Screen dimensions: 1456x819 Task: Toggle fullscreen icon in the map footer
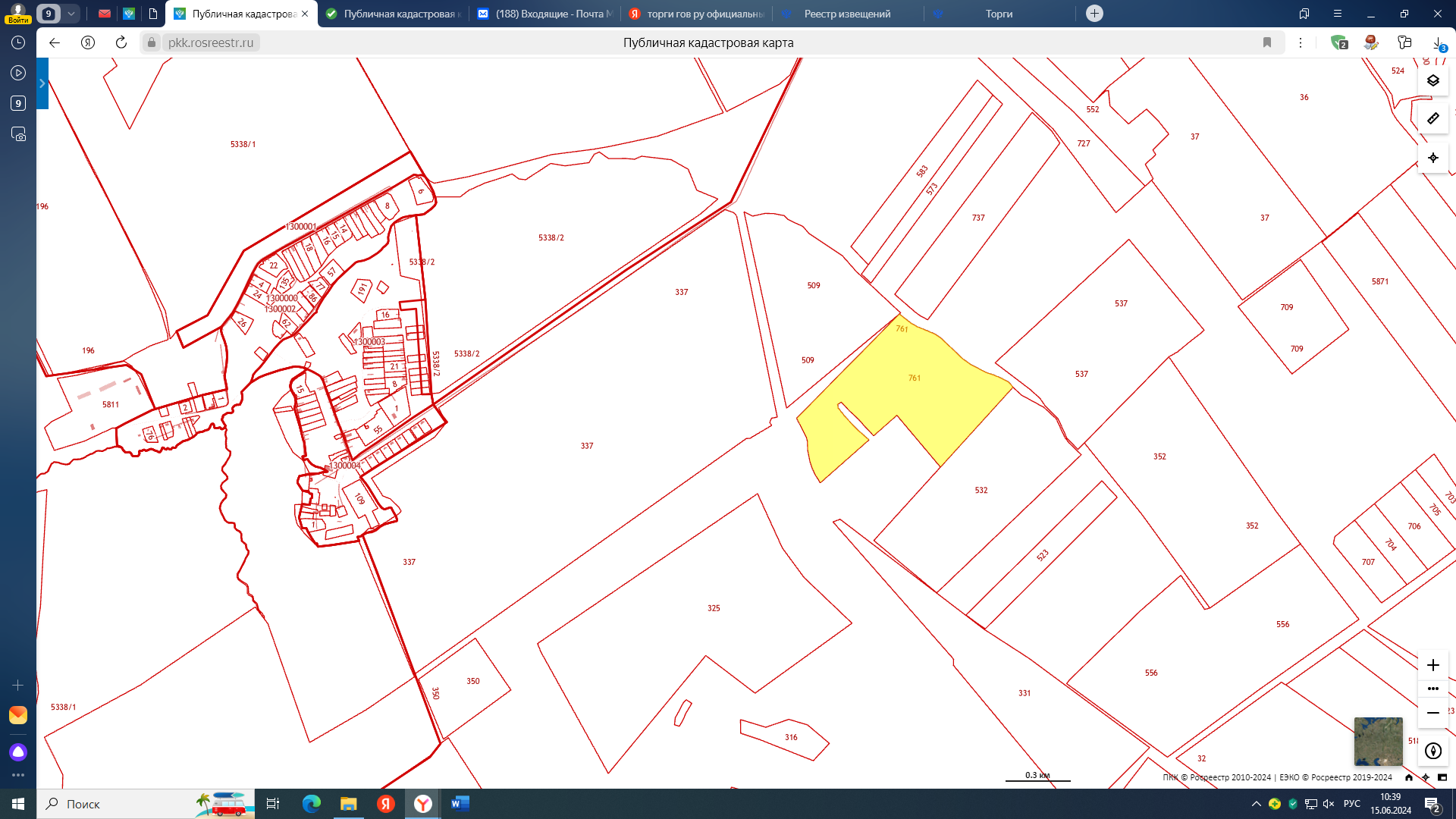point(1442,777)
